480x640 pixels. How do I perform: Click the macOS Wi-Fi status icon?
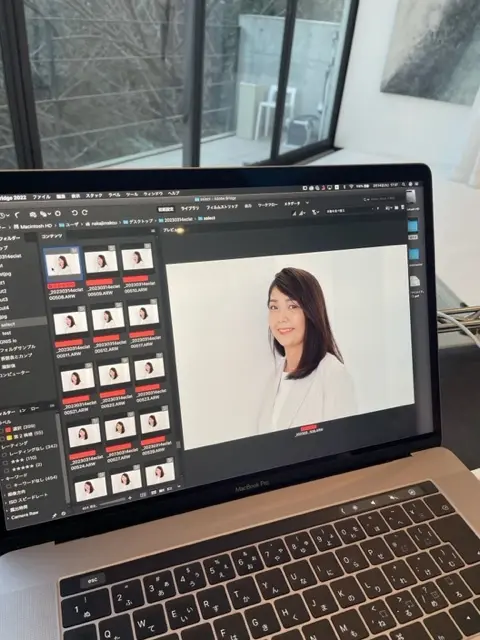[350, 187]
